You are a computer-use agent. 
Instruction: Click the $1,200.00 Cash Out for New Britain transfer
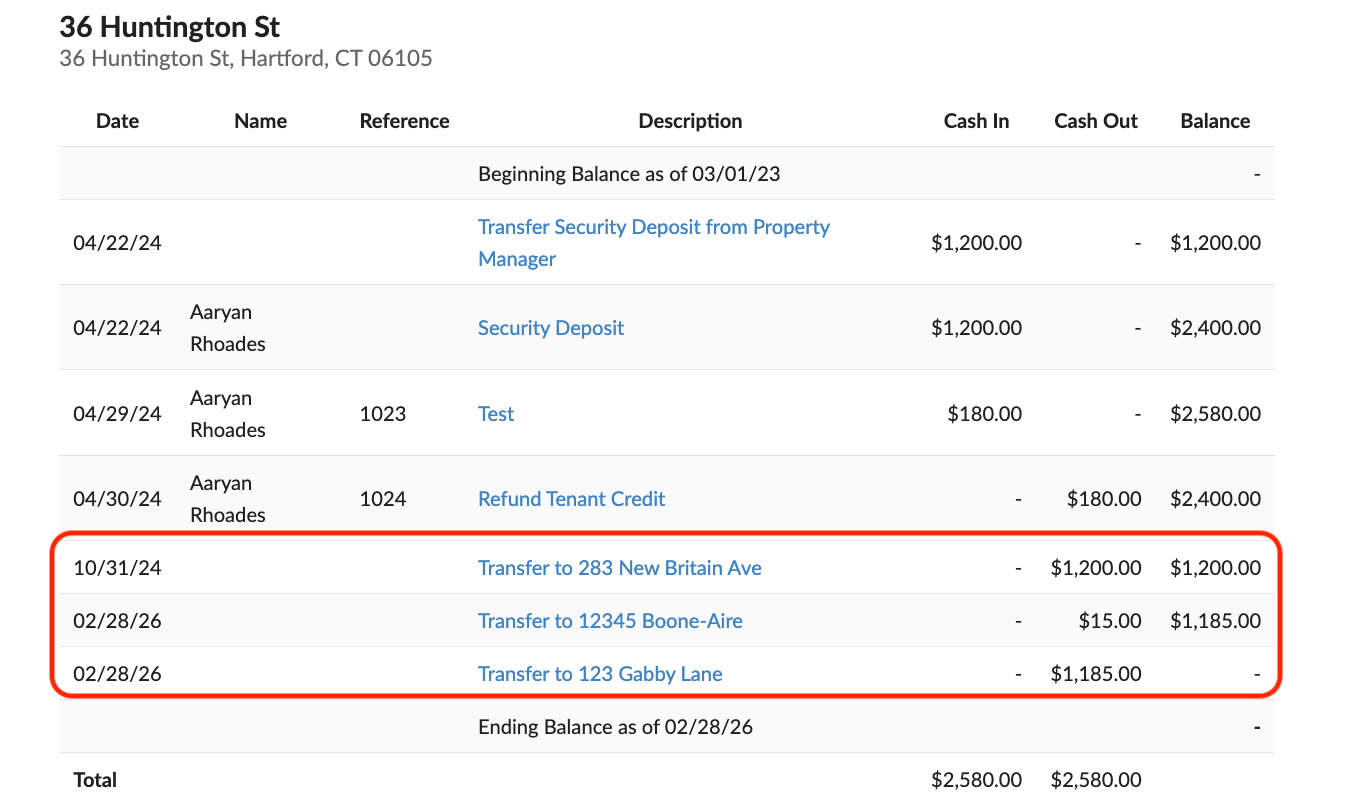tap(1096, 568)
